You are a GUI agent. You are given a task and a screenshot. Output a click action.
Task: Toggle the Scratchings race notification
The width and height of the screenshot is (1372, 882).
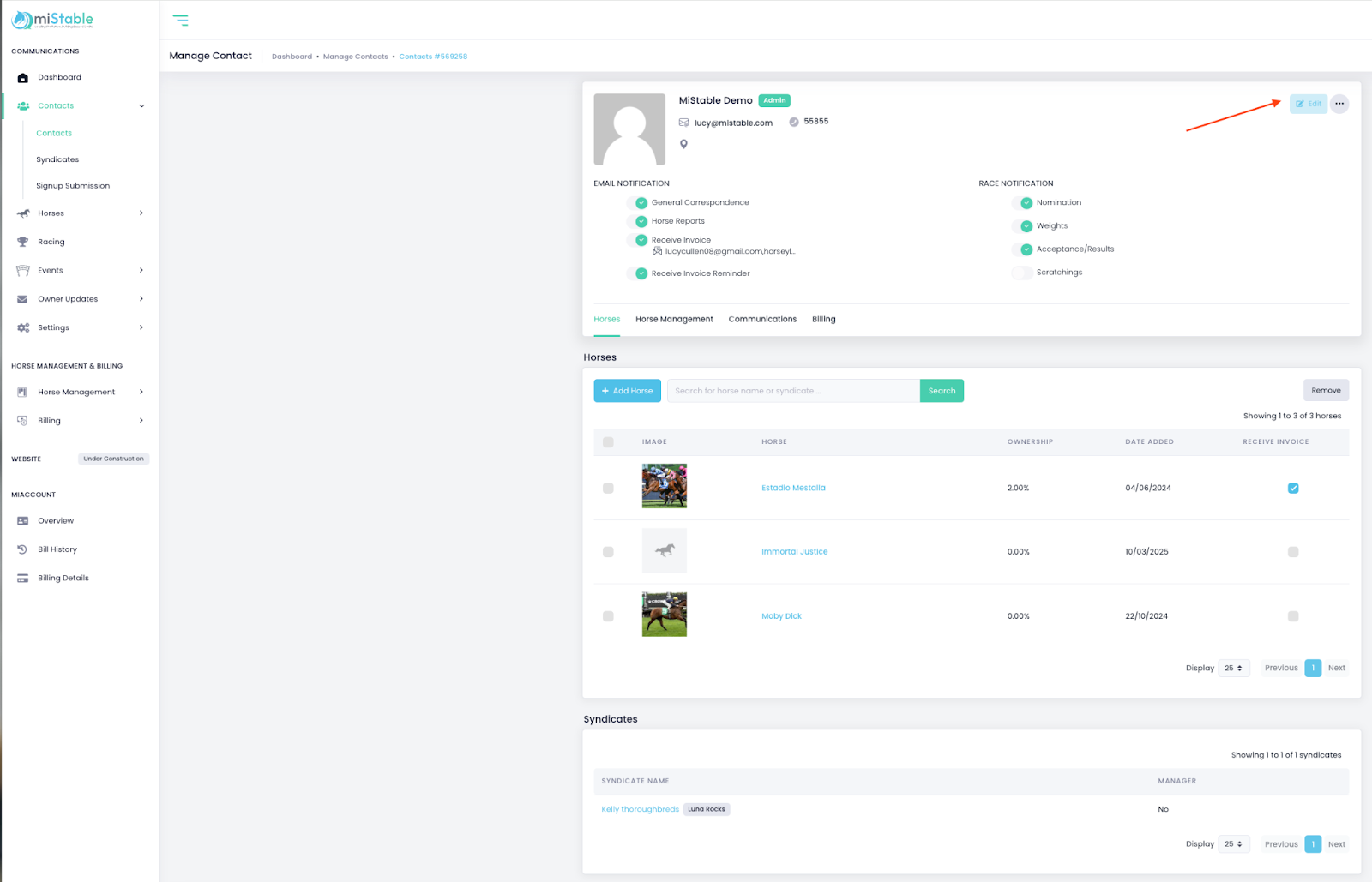pyautogui.click(x=1021, y=273)
